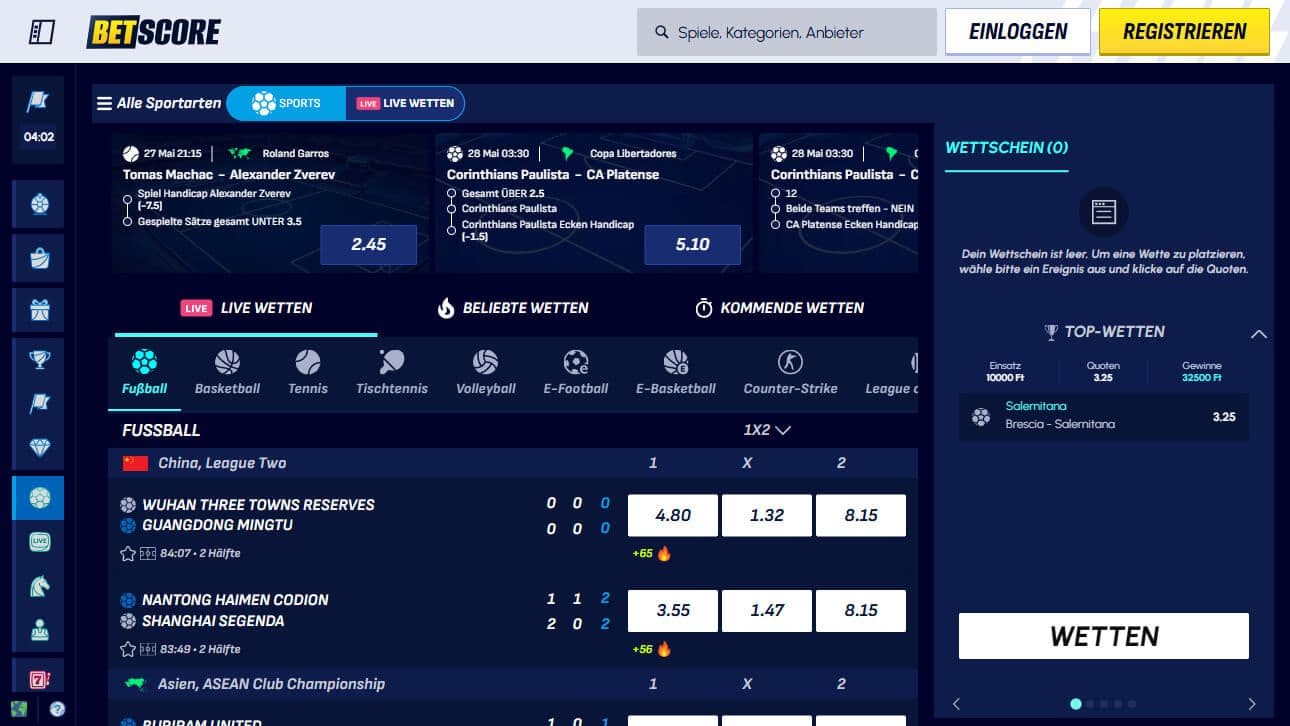Show +65 more markets for Wuhan match
Screen dimensions: 1290x726
(x=651, y=553)
